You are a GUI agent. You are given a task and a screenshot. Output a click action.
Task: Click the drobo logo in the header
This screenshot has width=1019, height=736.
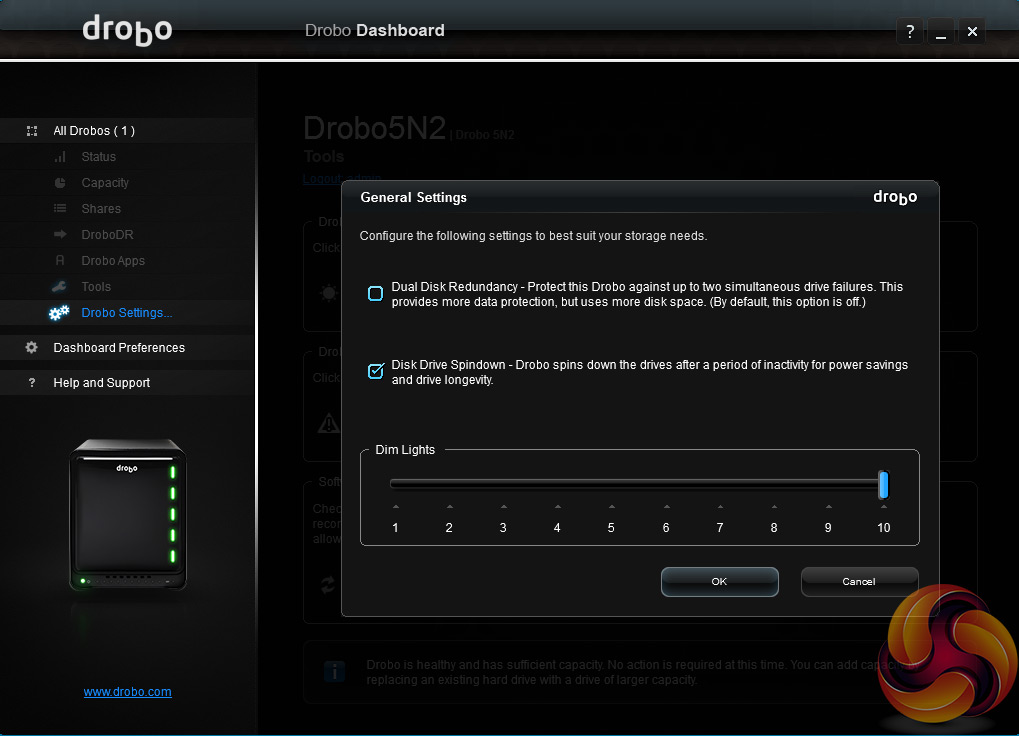(x=127, y=30)
